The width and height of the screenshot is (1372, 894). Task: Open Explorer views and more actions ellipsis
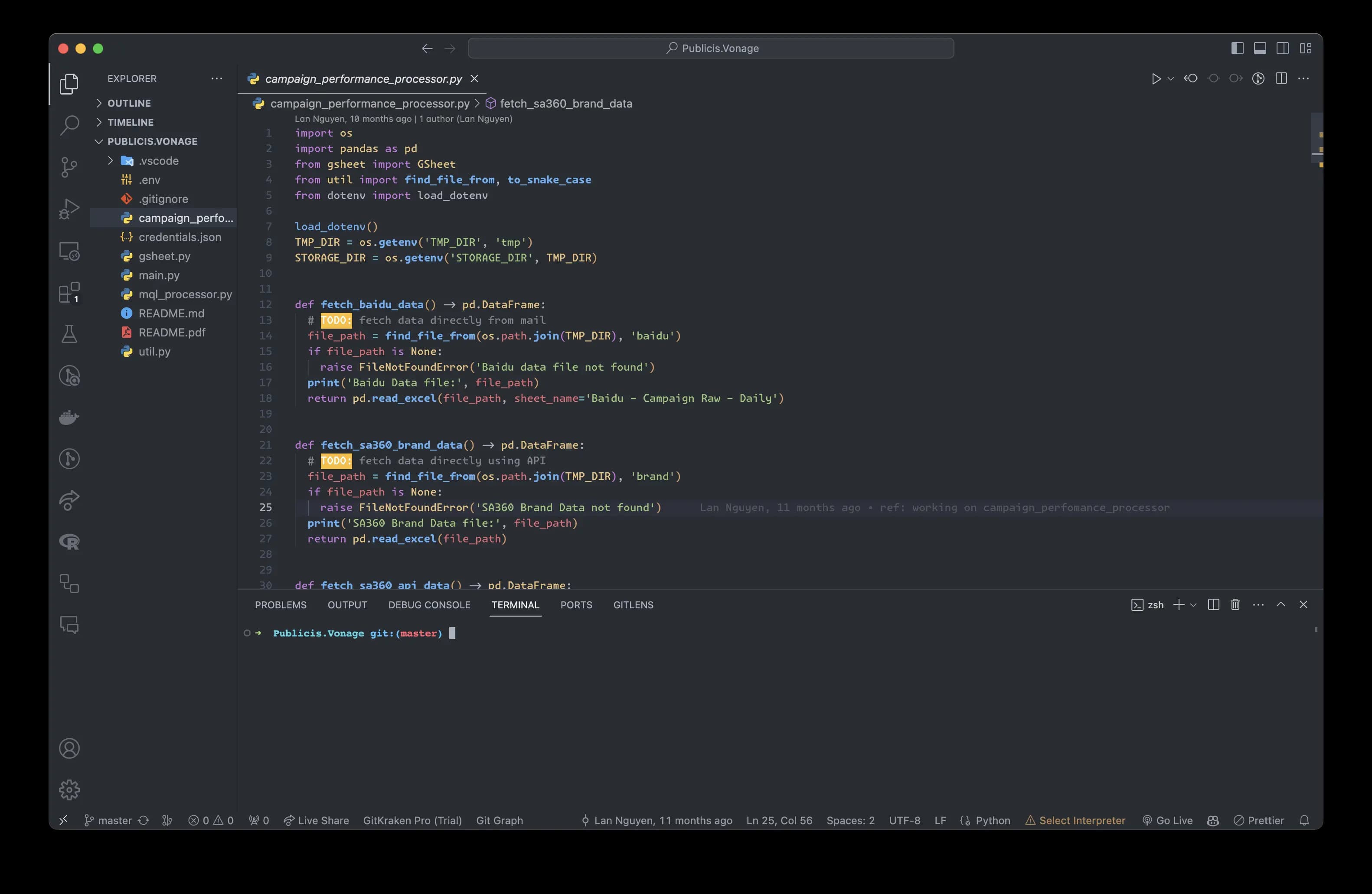pyautogui.click(x=217, y=78)
